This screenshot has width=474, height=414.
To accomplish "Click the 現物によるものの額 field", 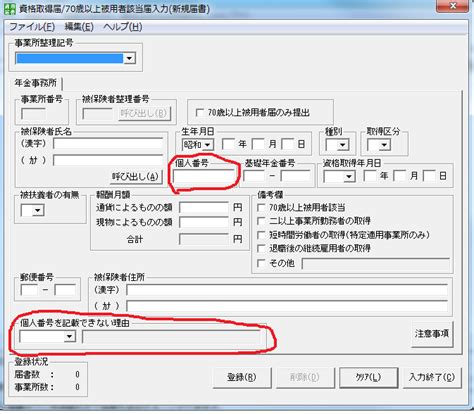I will click(x=204, y=222).
